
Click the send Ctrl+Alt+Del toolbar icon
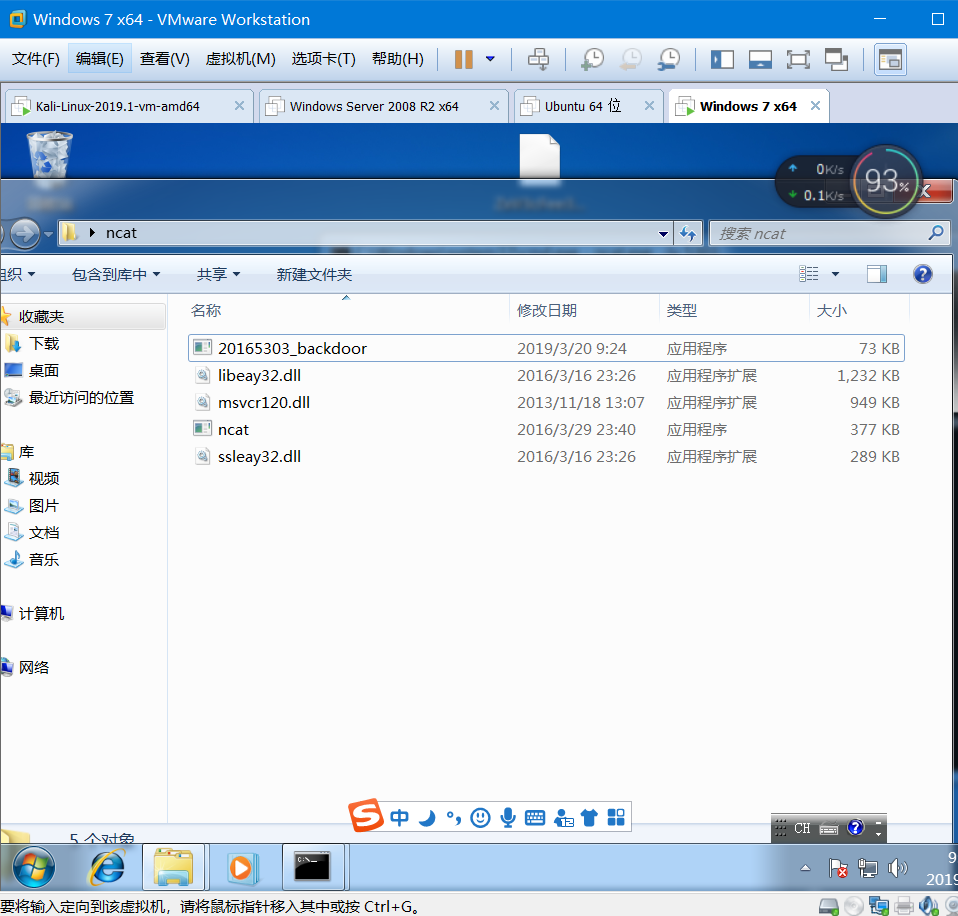pyautogui.click(x=538, y=59)
